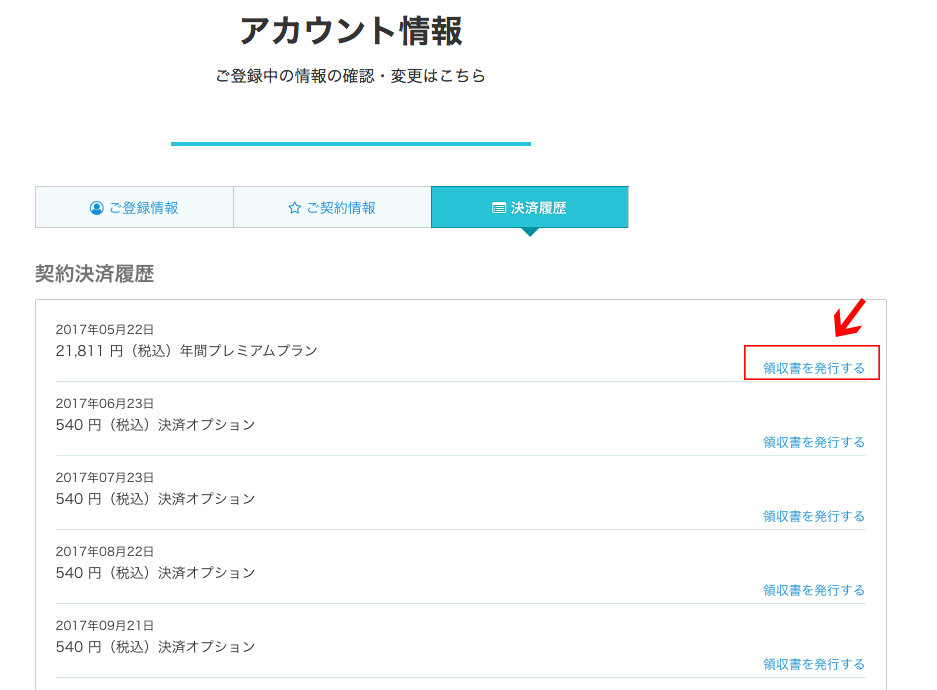Screen dimensions: 937x690
Task: Issue receipt for 2017年06月23日 payment
Action: 813,442
